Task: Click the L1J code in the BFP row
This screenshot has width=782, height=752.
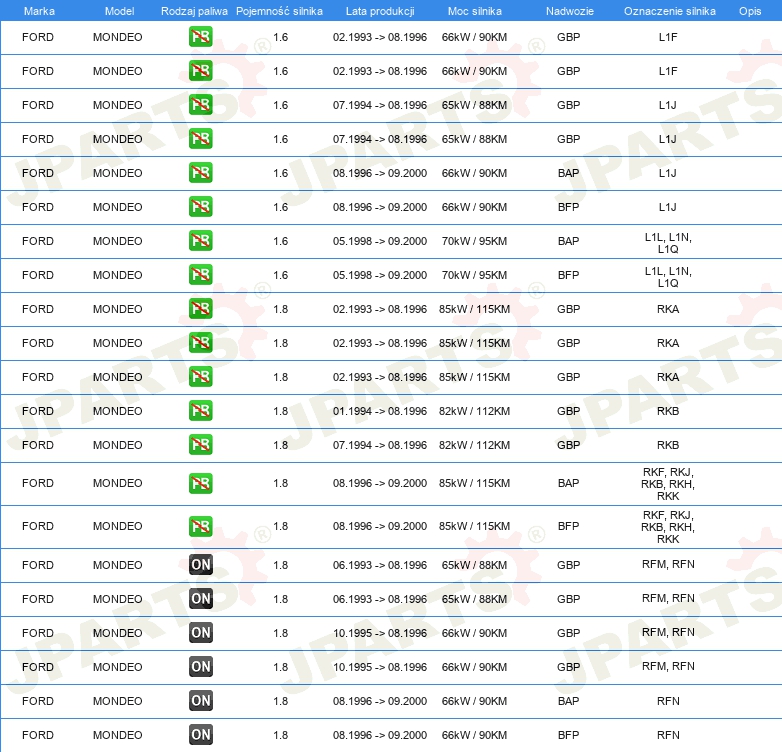Action: pos(668,207)
